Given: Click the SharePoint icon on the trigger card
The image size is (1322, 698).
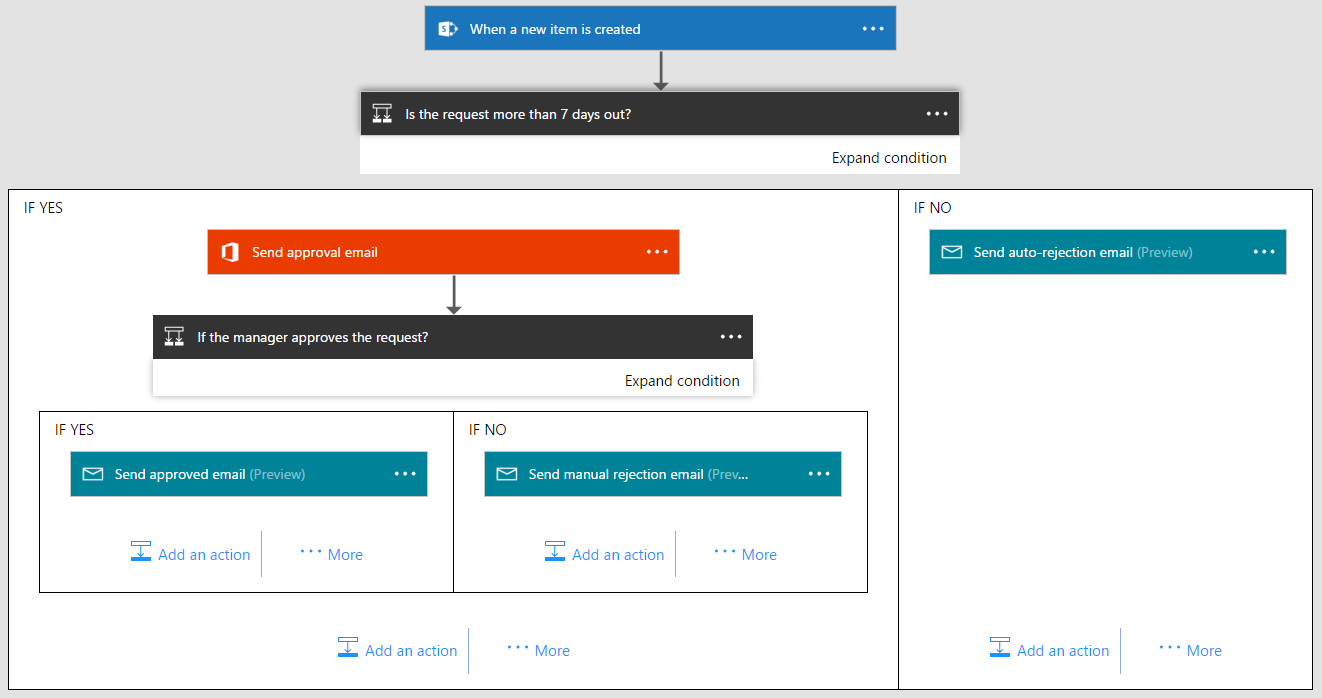Looking at the screenshot, I should [448, 28].
